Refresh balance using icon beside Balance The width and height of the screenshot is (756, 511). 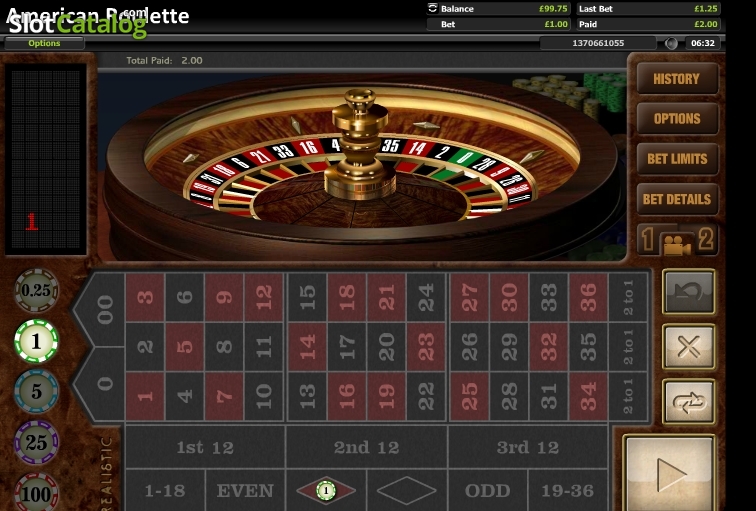[x=432, y=8]
